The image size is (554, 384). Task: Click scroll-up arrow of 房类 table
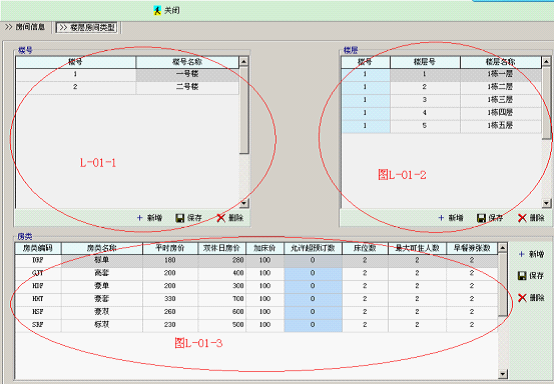pyautogui.click(x=503, y=248)
